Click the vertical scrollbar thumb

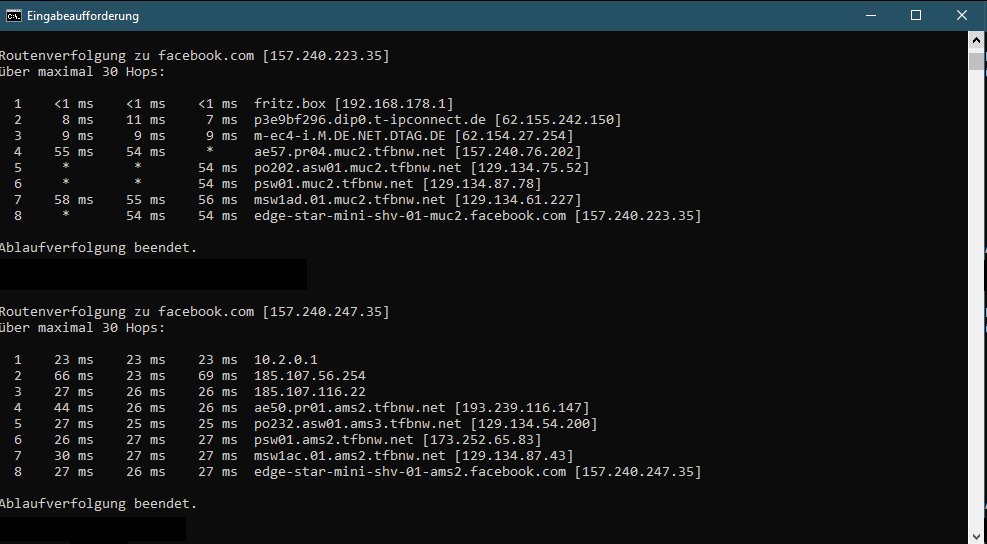click(x=977, y=61)
